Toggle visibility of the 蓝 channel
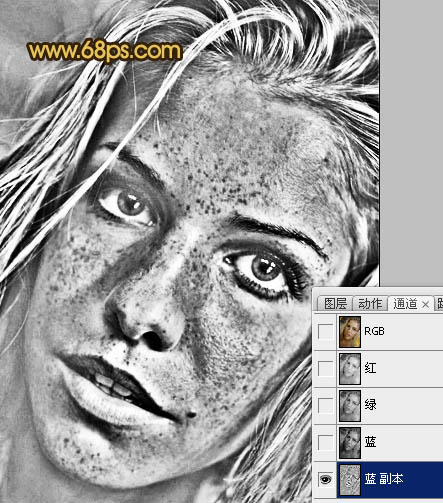This screenshot has width=443, height=503. coord(326,443)
